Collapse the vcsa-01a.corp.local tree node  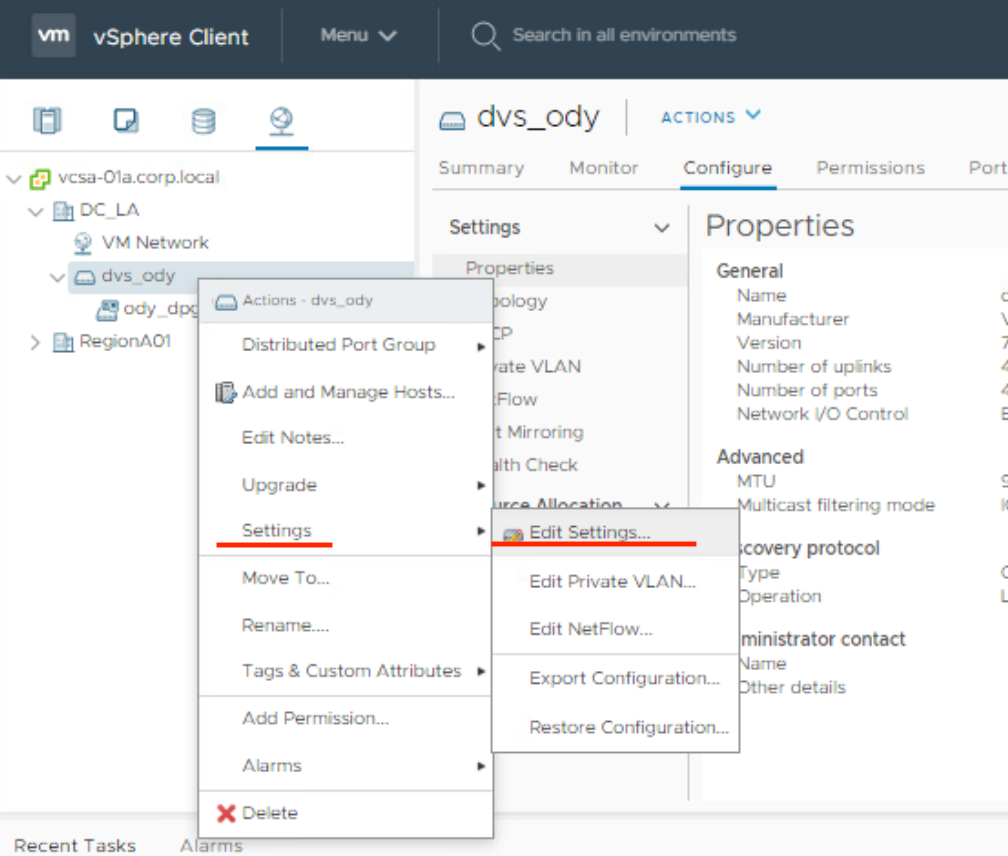[x=14, y=179]
